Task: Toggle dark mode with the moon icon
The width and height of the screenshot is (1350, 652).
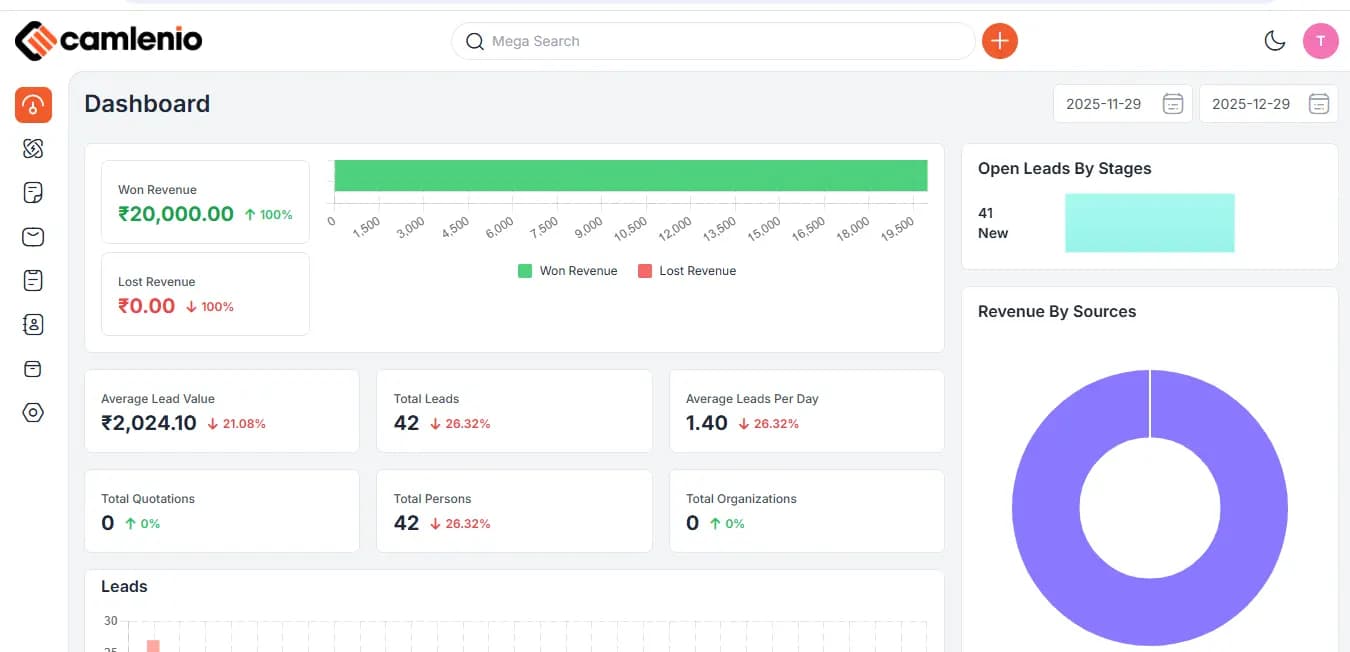Action: pyautogui.click(x=1275, y=41)
